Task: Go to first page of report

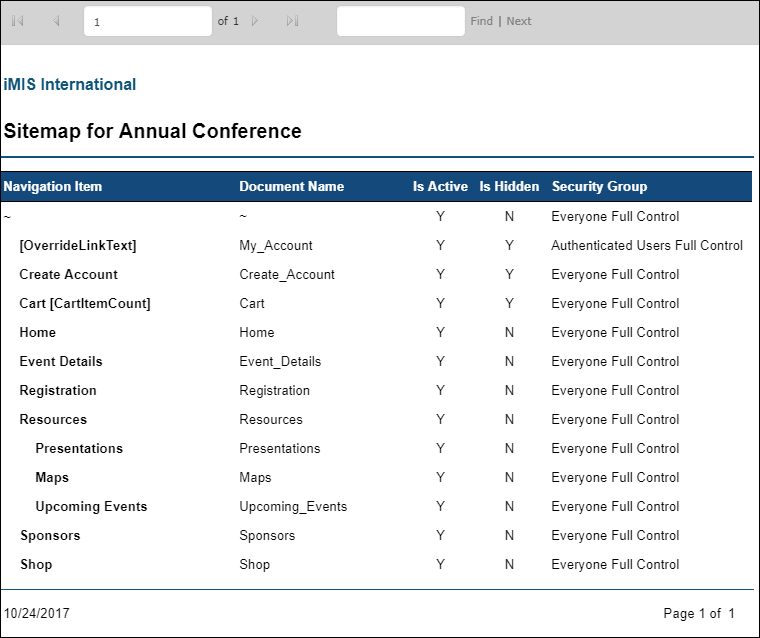Action: (18, 21)
